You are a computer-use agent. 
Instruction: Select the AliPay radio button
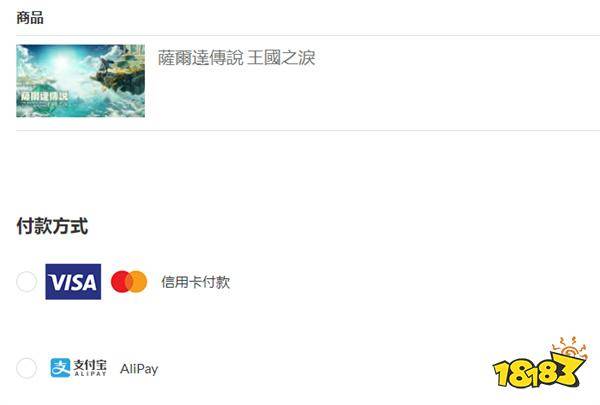[26, 368]
